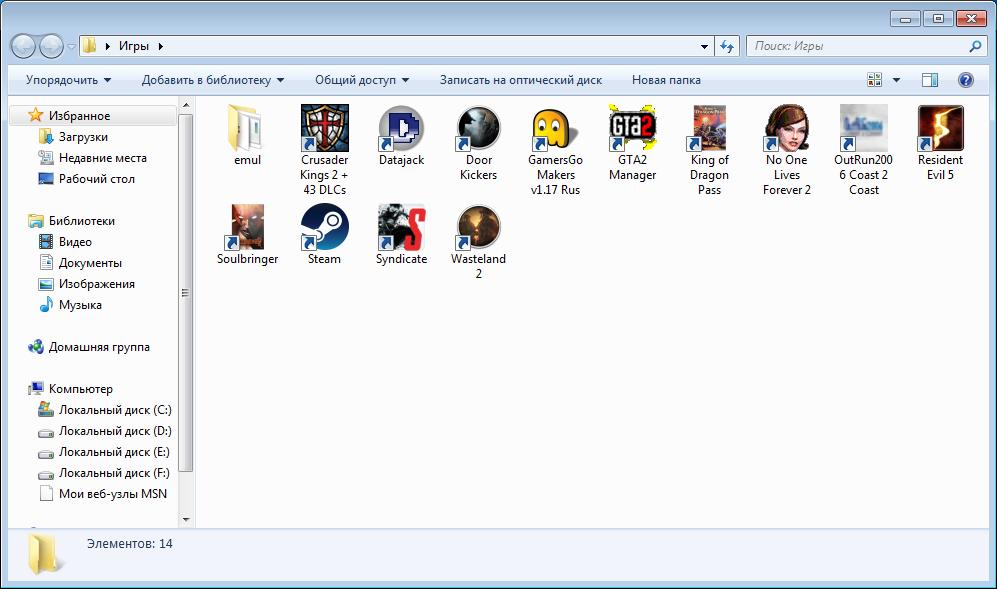Select the OutRun2006 Coast 2 Coast icon
The height and width of the screenshot is (589, 997).
click(863, 128)
